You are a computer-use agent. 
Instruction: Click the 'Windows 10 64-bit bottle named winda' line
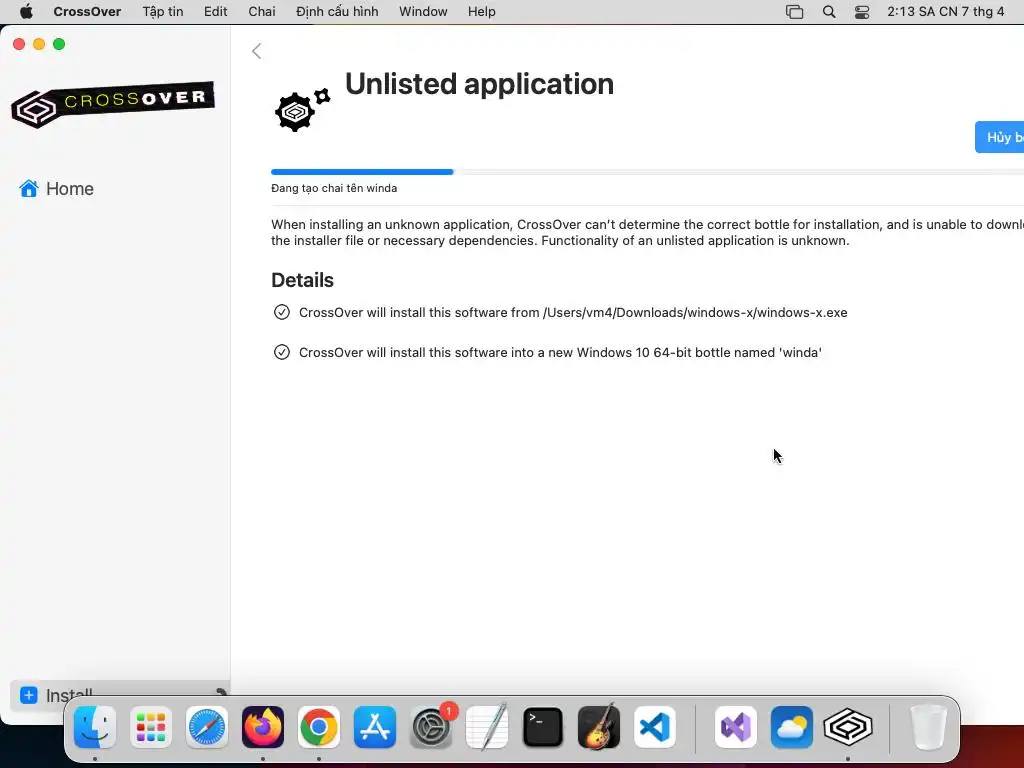[560, 352]
